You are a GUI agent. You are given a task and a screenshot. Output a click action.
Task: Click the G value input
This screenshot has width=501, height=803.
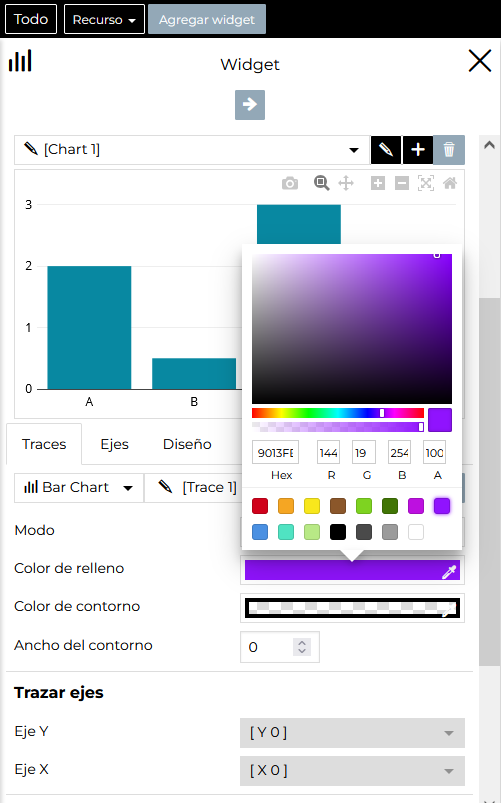[x=364, y=453]
